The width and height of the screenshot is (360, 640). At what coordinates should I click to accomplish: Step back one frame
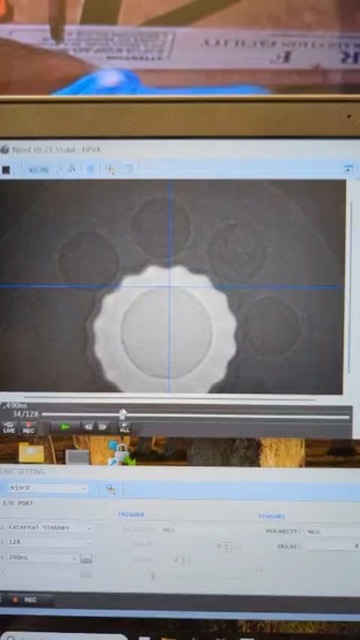pyautogui.click(x=88, y=427)
